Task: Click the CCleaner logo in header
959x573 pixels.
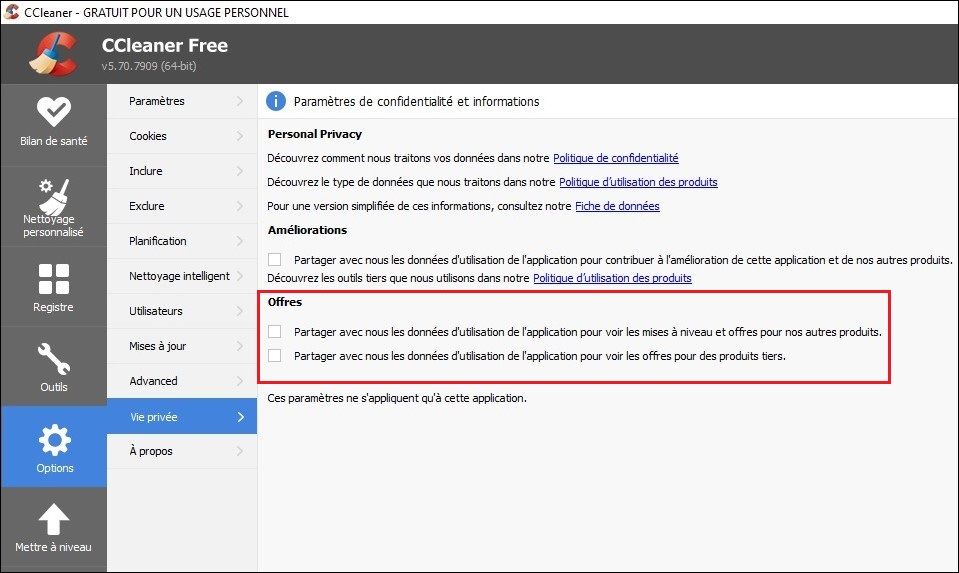Action: click(x=53, y=54)
